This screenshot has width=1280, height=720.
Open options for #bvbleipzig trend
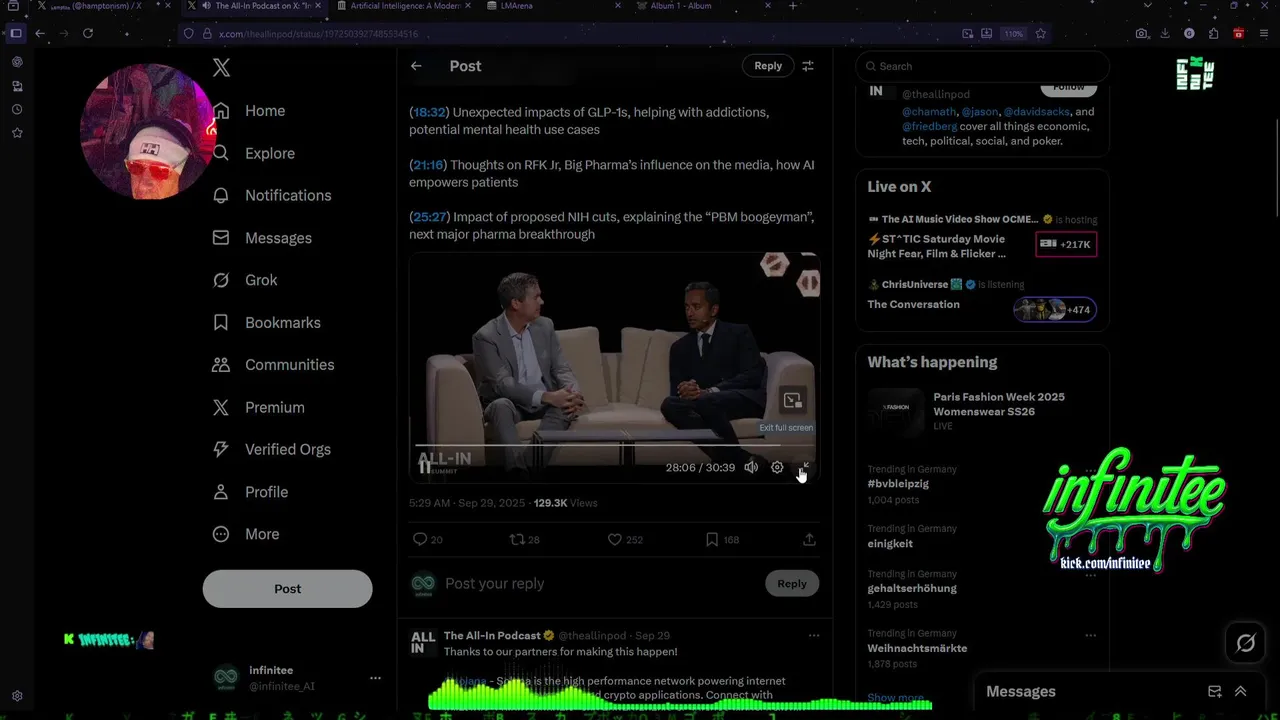1091,470
